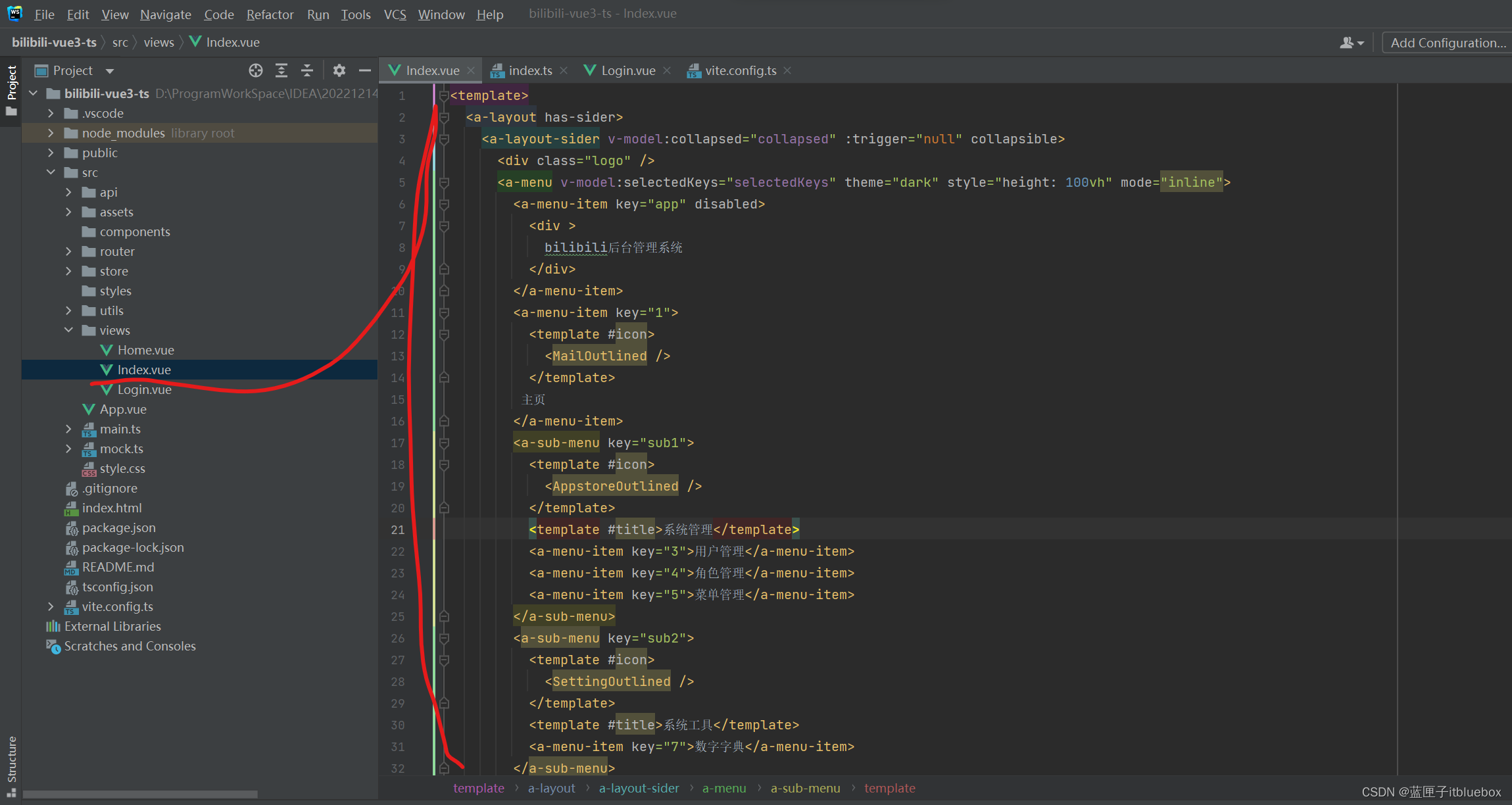The image size is (1512, 805).
Task: Click a-layout-sider in the bottom breadcrumb
Action: (639, 788)
